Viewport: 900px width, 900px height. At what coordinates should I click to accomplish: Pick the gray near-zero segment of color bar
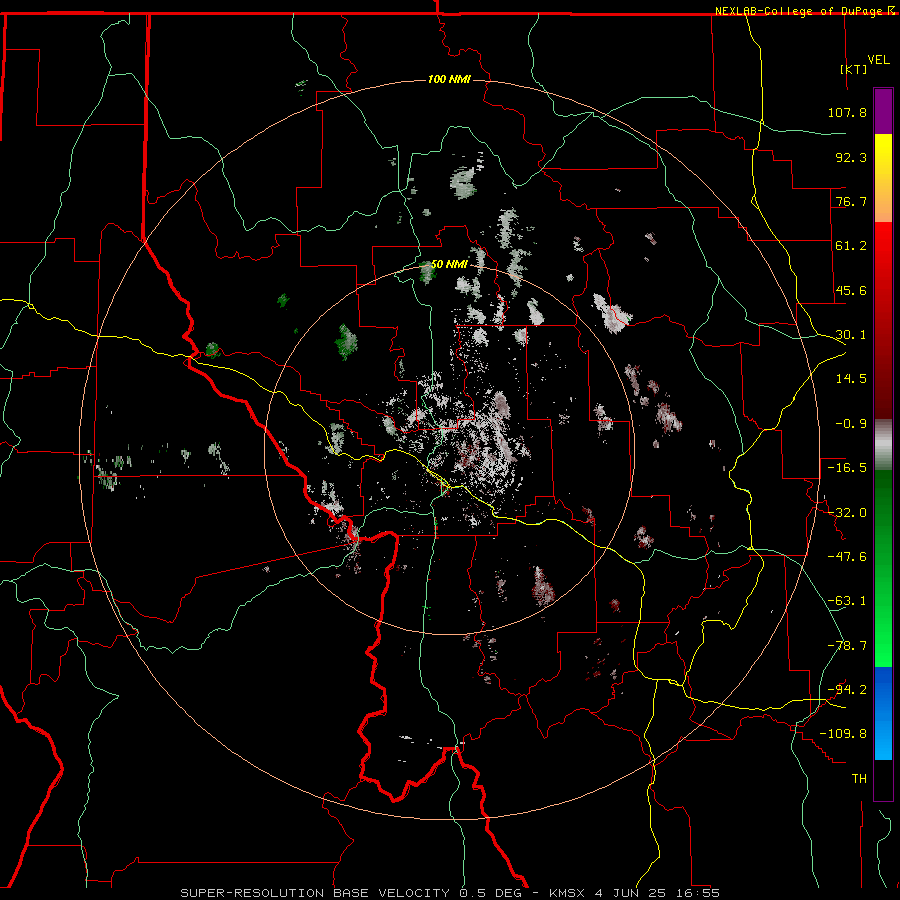[x=883, y=445]
